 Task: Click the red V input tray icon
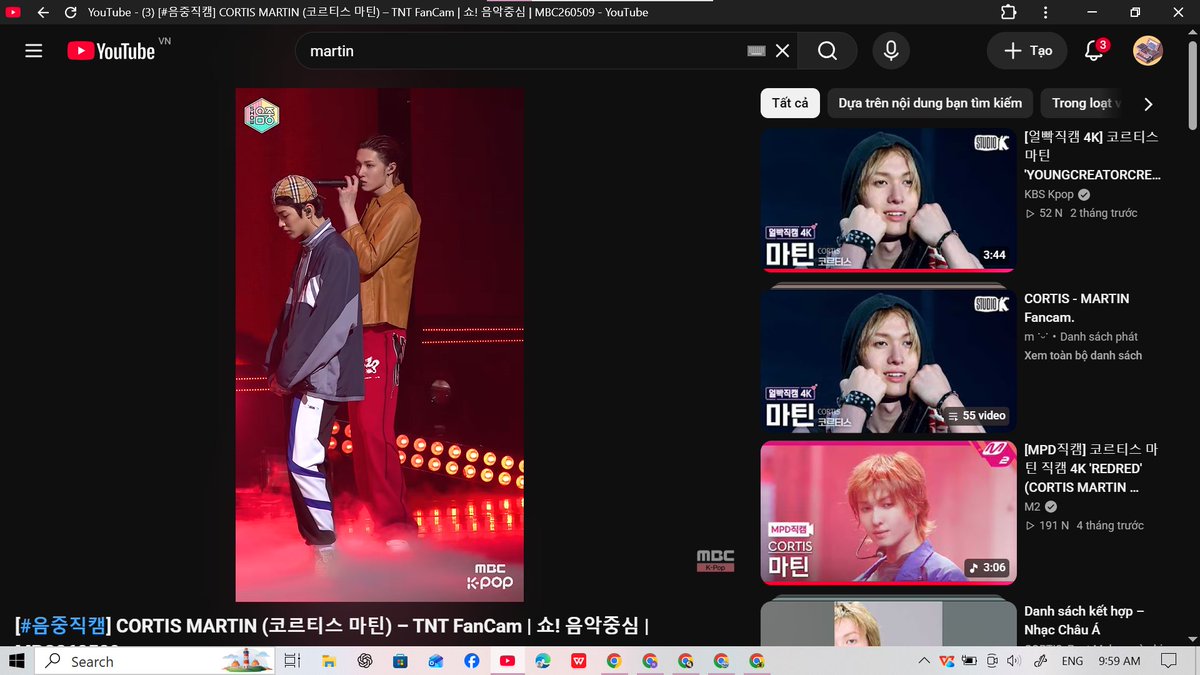946,661
